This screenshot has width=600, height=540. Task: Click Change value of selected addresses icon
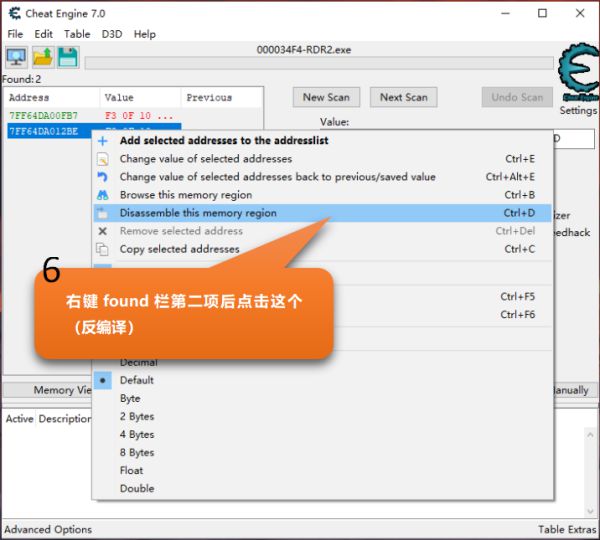102,159
